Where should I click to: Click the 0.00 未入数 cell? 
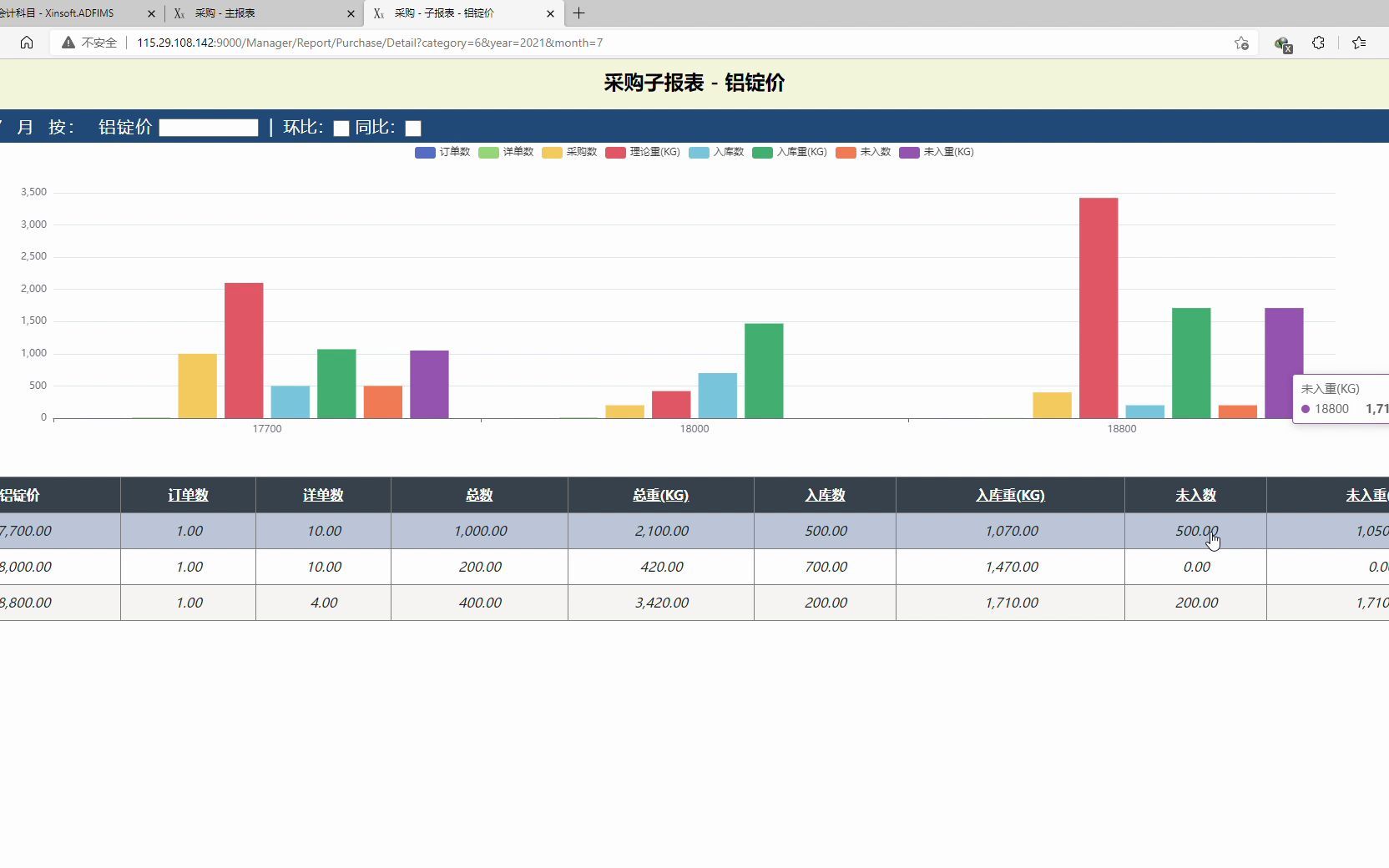point(1196,567)
